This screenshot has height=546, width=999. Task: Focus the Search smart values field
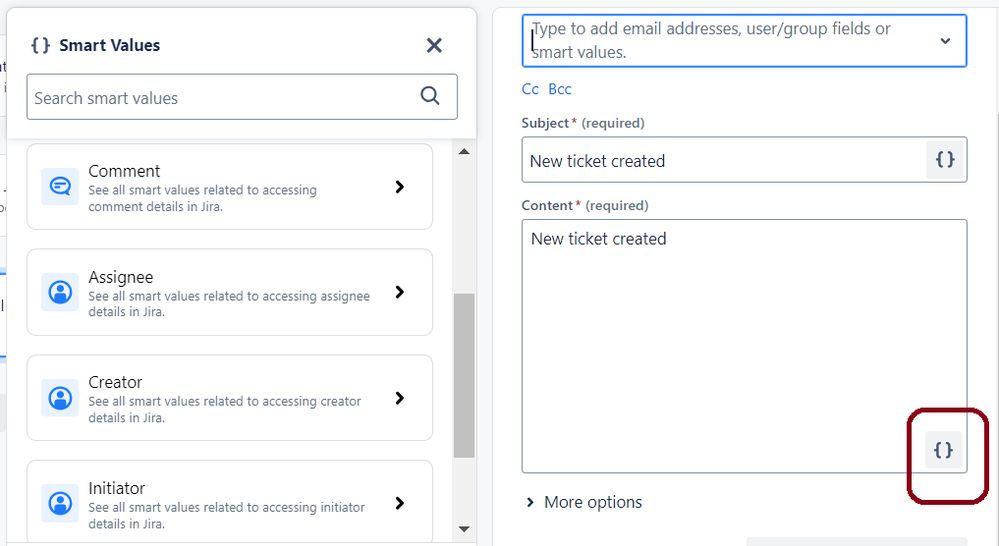(220, 97)
